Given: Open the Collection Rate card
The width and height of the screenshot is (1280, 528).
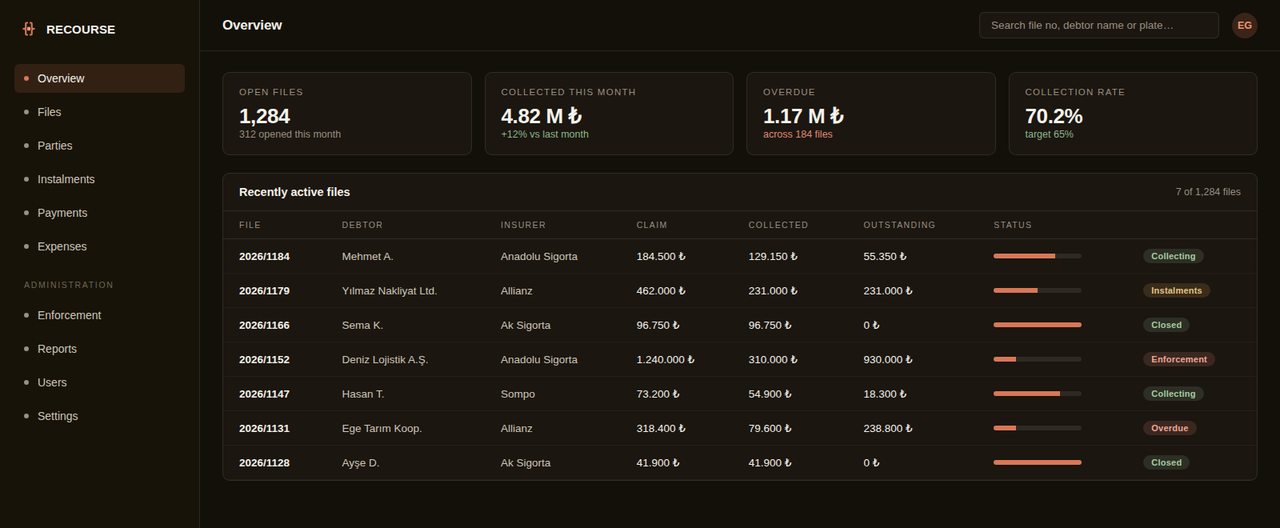Looking at the screenshot, I should click(1133, 113).
